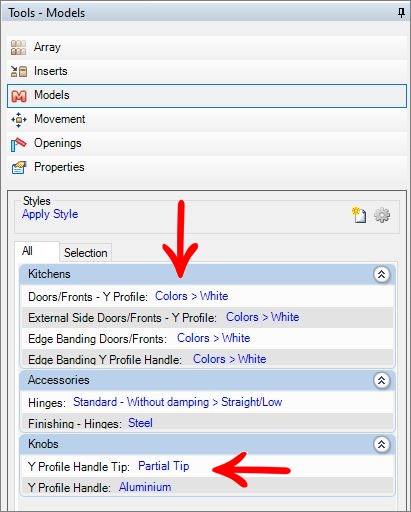Screen dimensions: 411x512
Task: Switch to the Selection tab
Action: point(86,253)
